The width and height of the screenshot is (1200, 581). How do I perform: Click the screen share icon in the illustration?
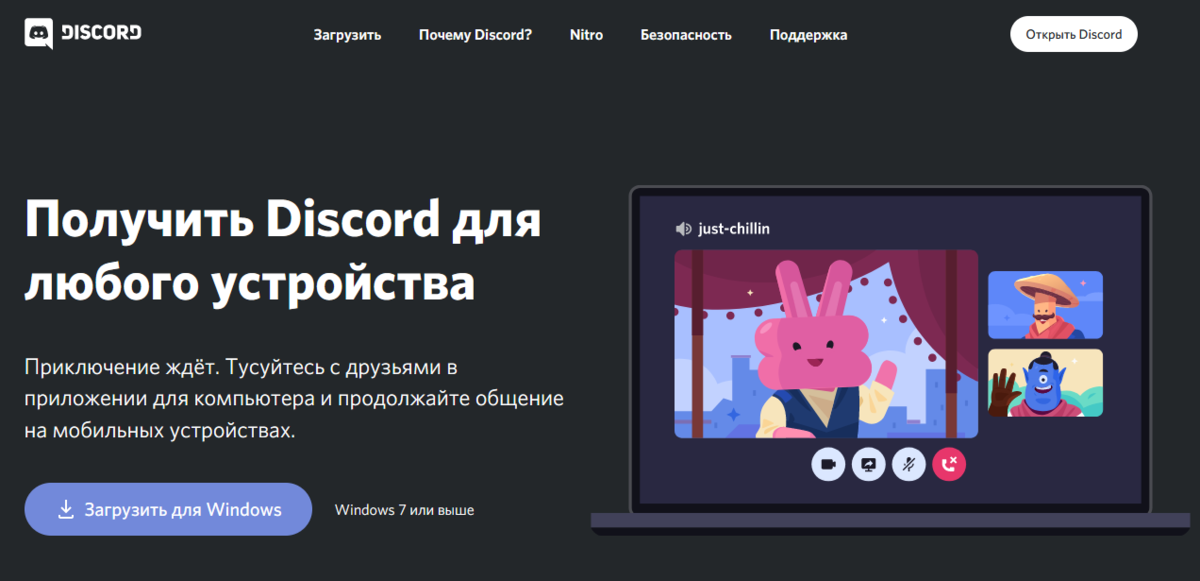click(x=868, y=464)
